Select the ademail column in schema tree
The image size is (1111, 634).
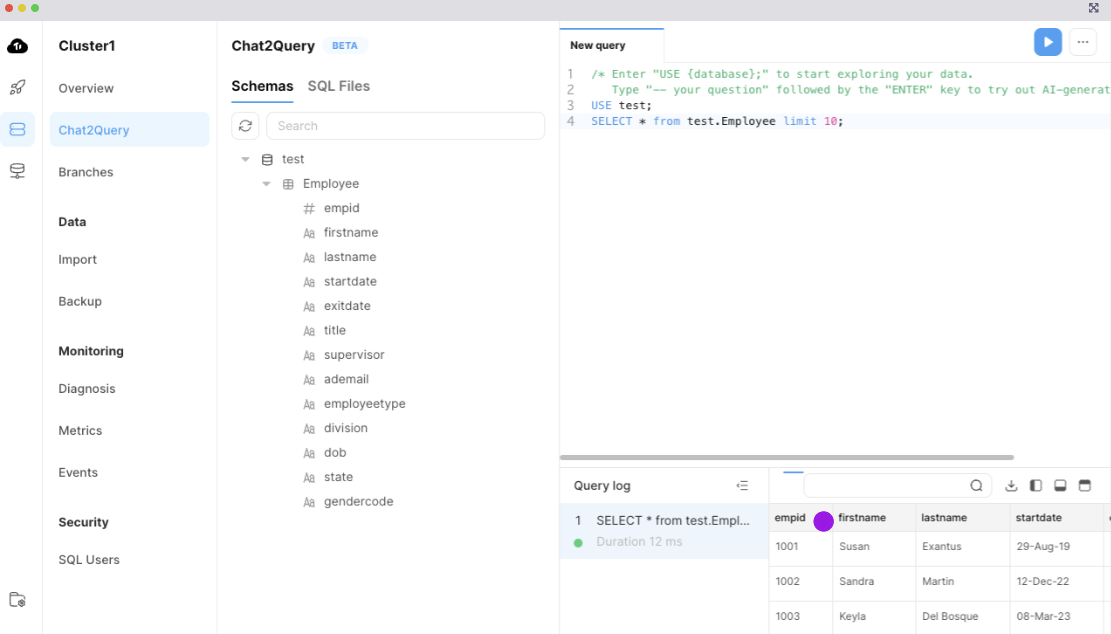click(x=346, y=379)
